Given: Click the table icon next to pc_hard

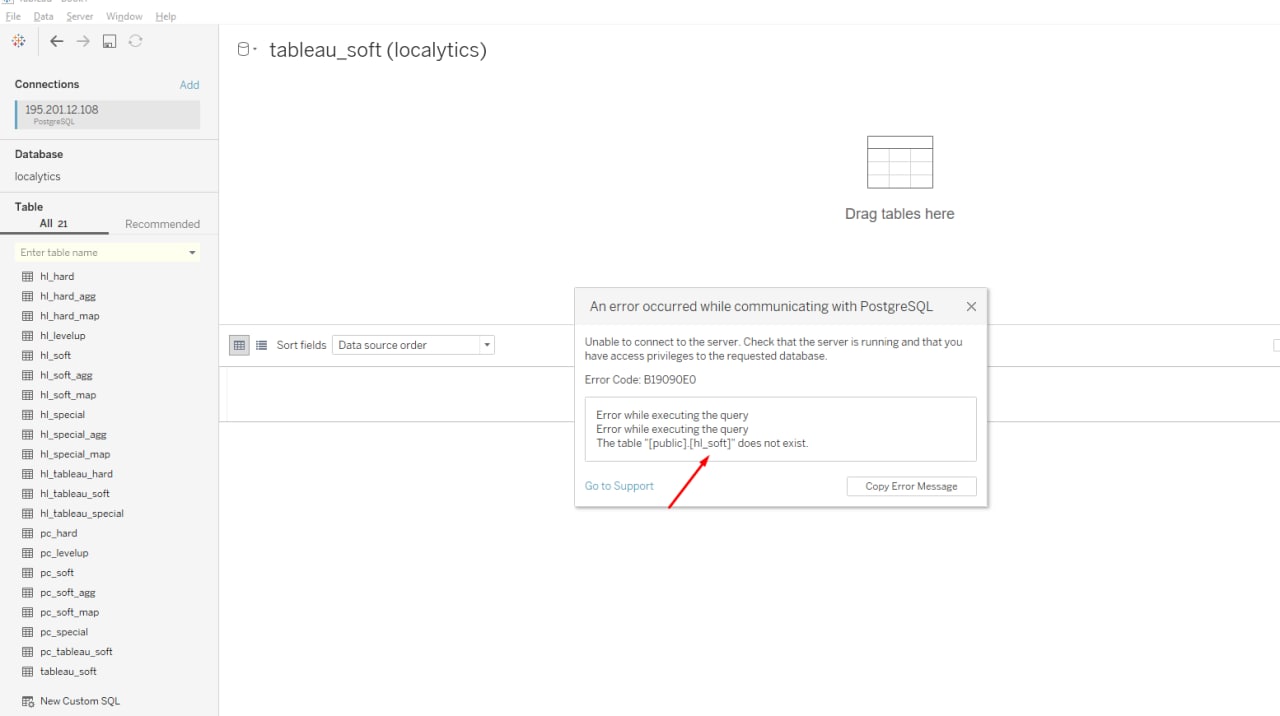Looking at the screenshot, I should tap(27, 533).
